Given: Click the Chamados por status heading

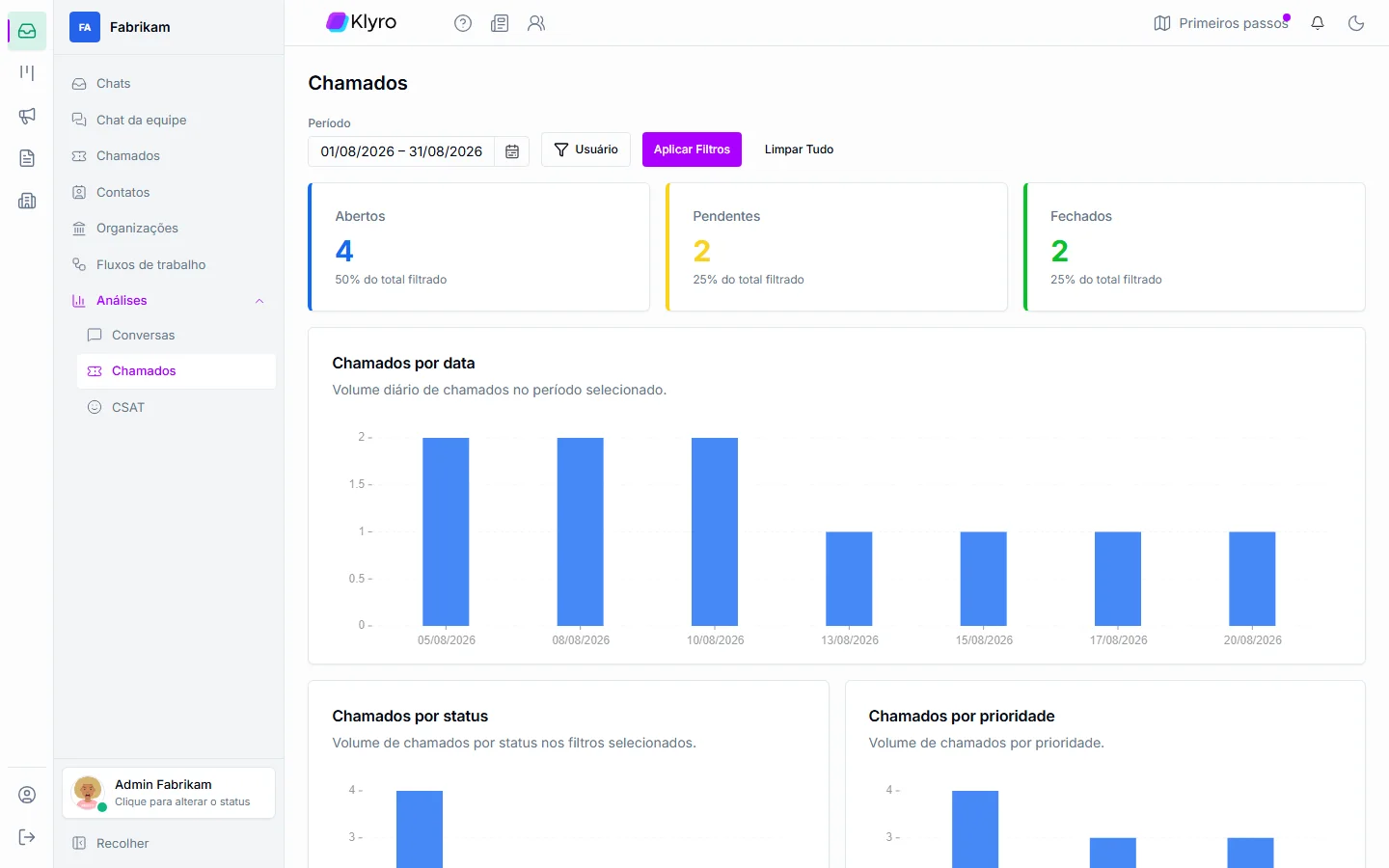Looking at the screenshot, I should [x=410, y=716].
